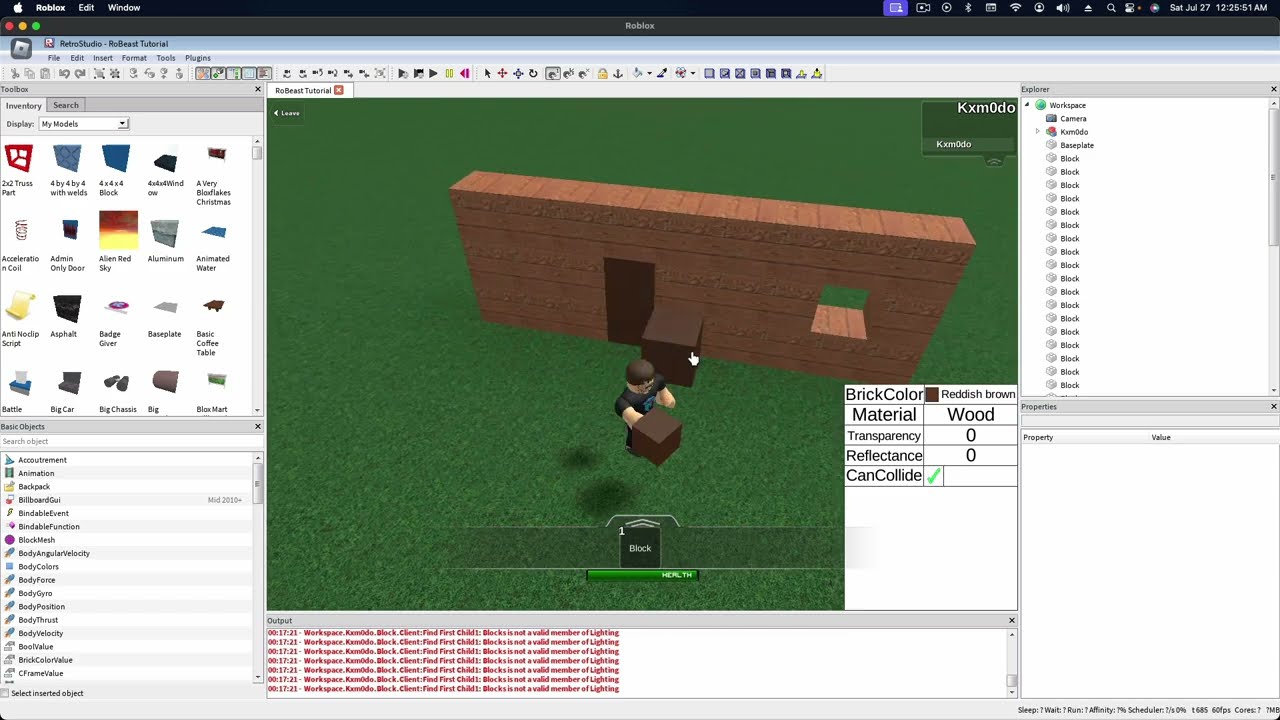1280x720 pixels.
Task: Select Accoutrement in Basic Objects list
Action: pos(42,460)
